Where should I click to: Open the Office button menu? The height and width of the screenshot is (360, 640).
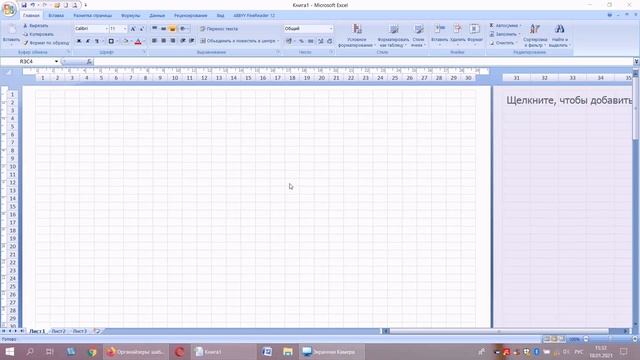click(x=9, y=9)
